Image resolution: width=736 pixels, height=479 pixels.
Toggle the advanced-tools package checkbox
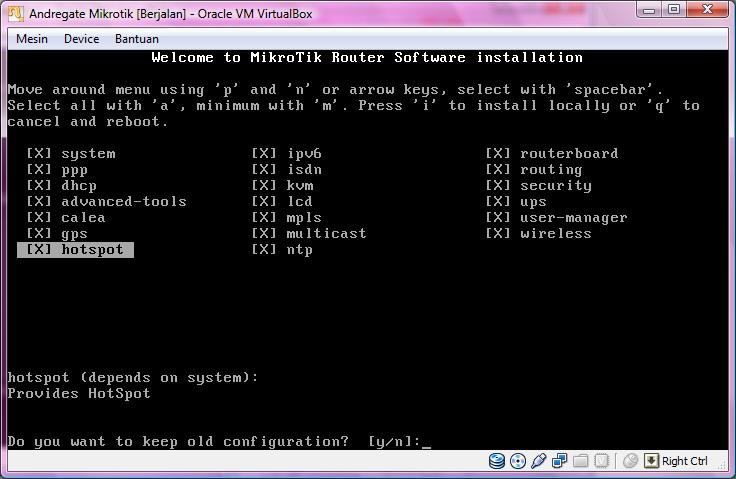[x=39, y=201]
